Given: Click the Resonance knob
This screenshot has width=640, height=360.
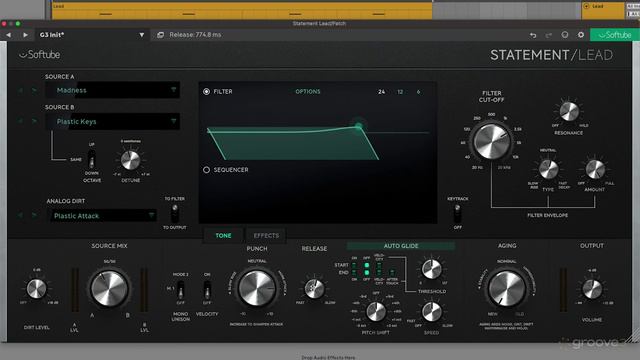Looking at the screenshot, I should coord(569,111).
